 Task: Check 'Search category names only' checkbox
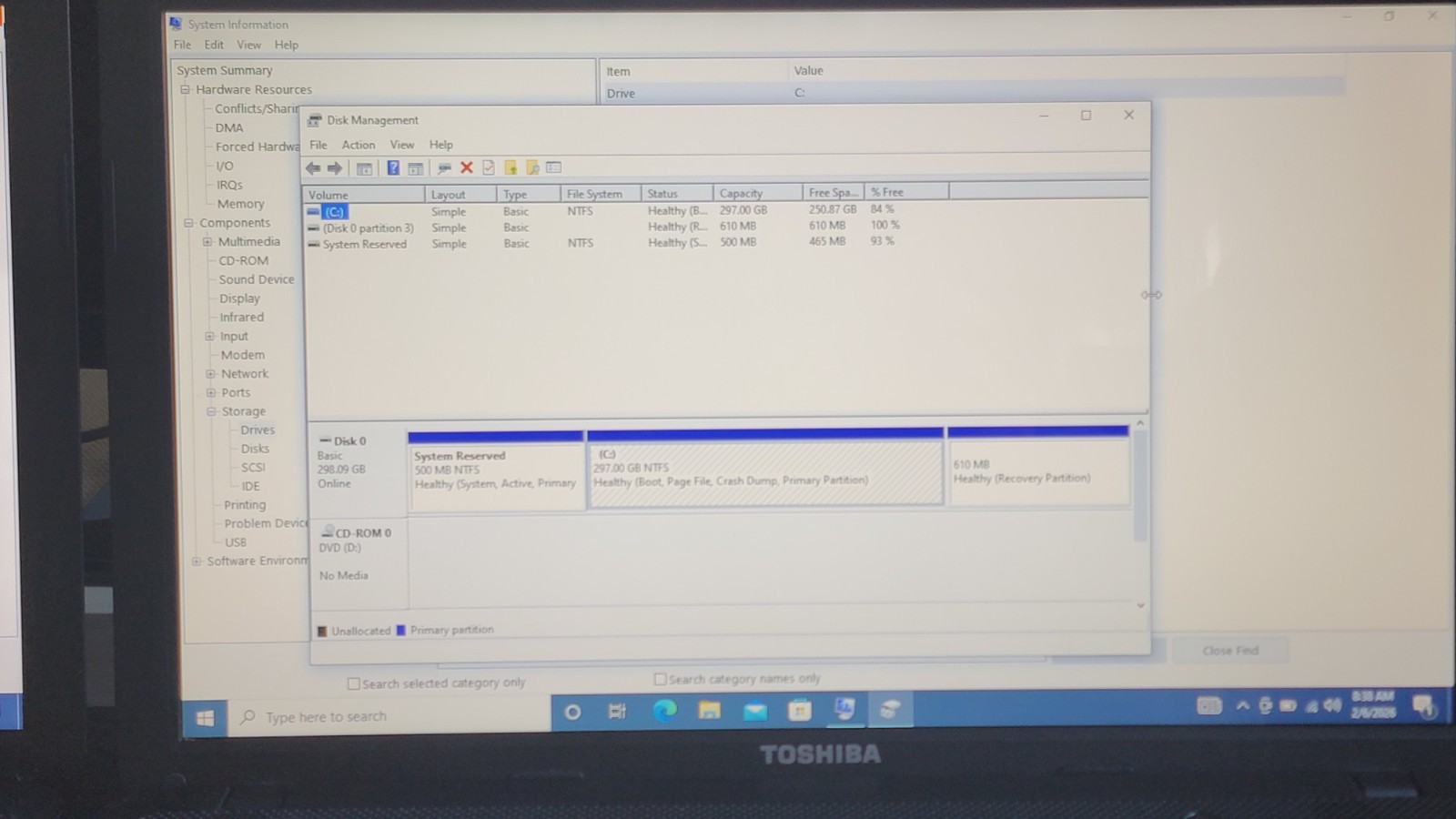660,679
